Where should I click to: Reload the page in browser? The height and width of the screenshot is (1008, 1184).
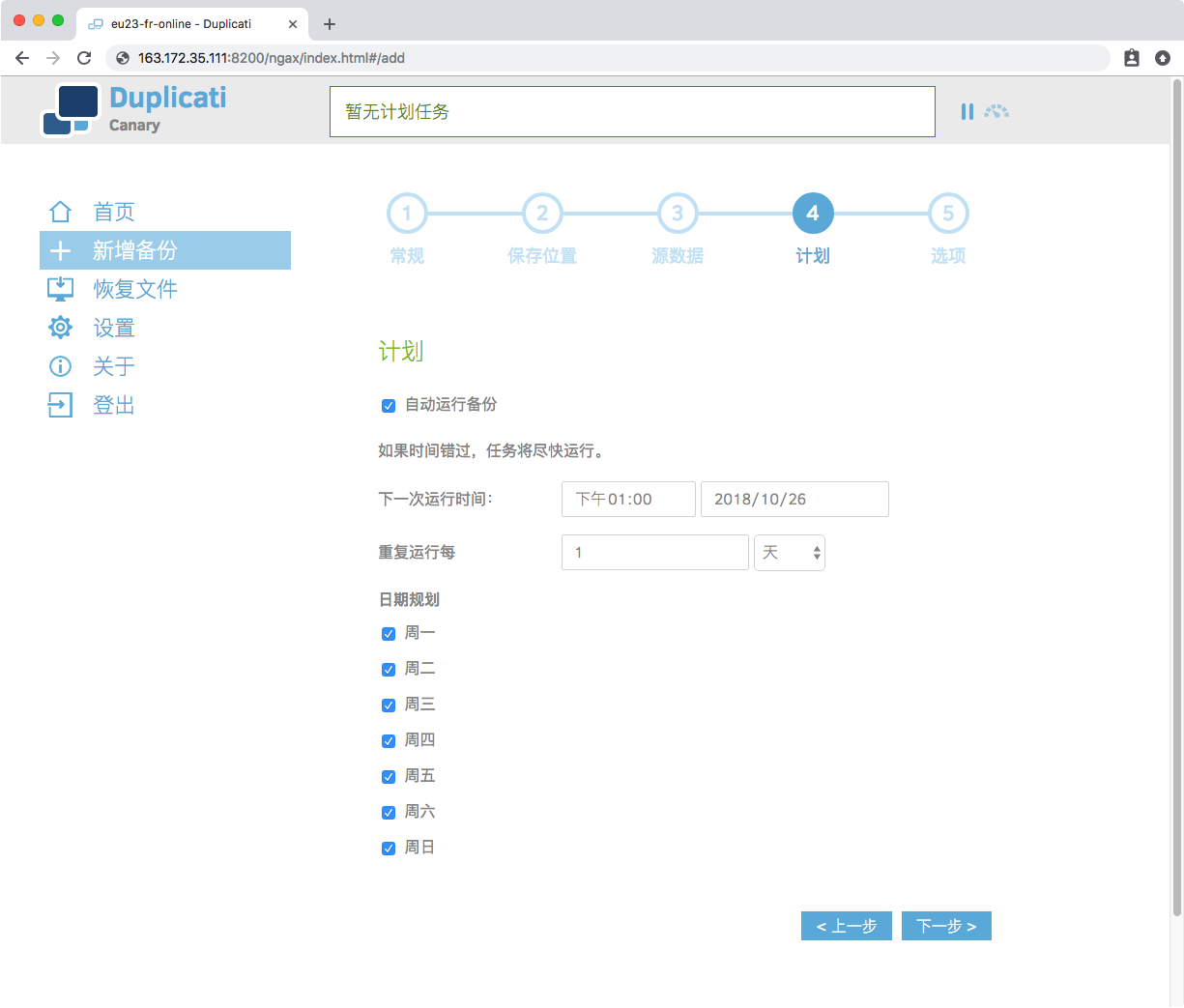point(84,58)
